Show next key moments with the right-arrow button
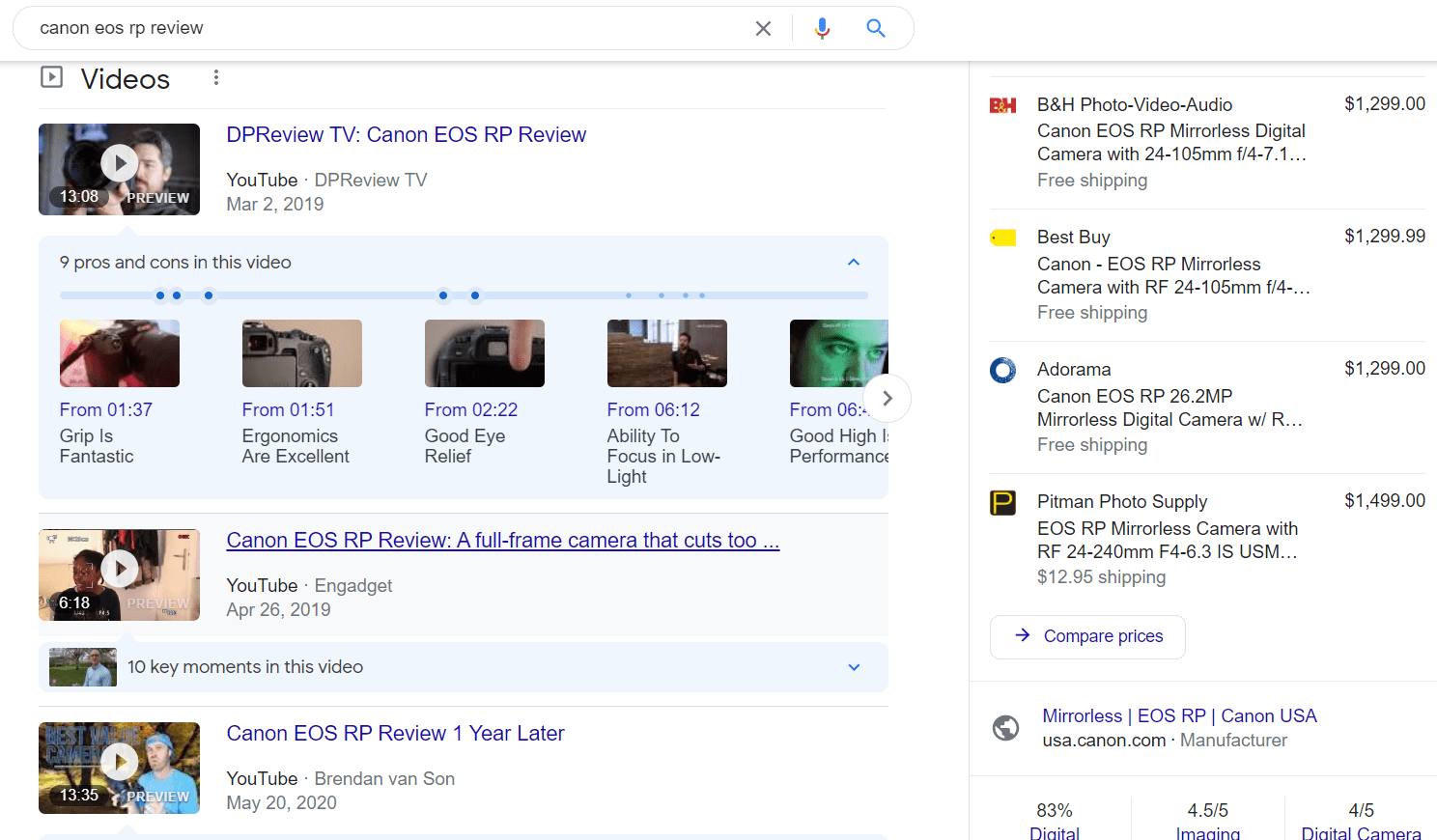 tap(887, 398)
